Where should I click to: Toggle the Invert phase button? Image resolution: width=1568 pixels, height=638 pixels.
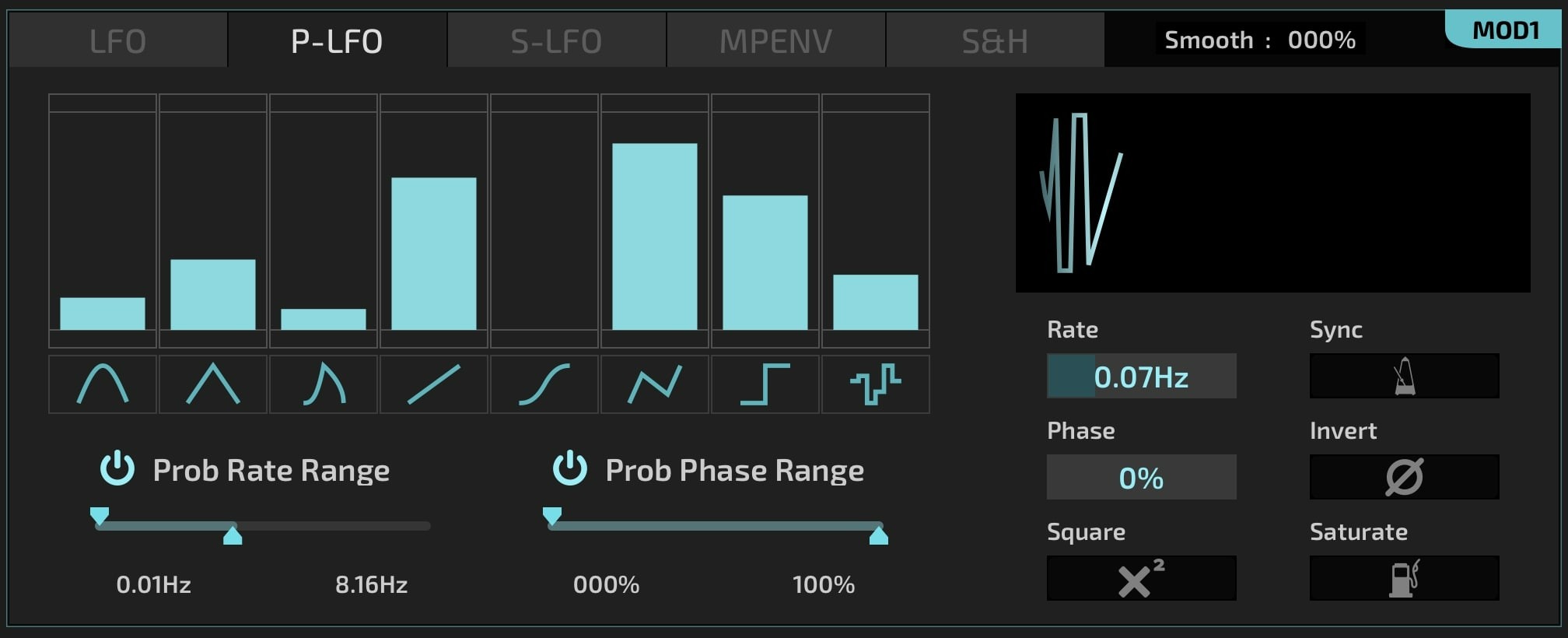pyautogui.click(x=1404, y=477)
